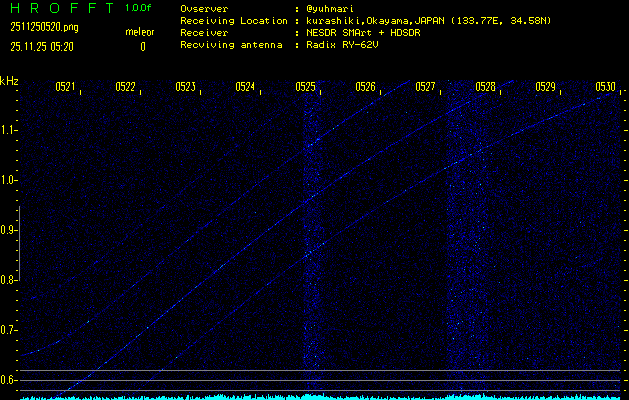The height and width of the screenshot is (400, 629).
Task: Select the 0529 time label
Action: pos(546,87)
